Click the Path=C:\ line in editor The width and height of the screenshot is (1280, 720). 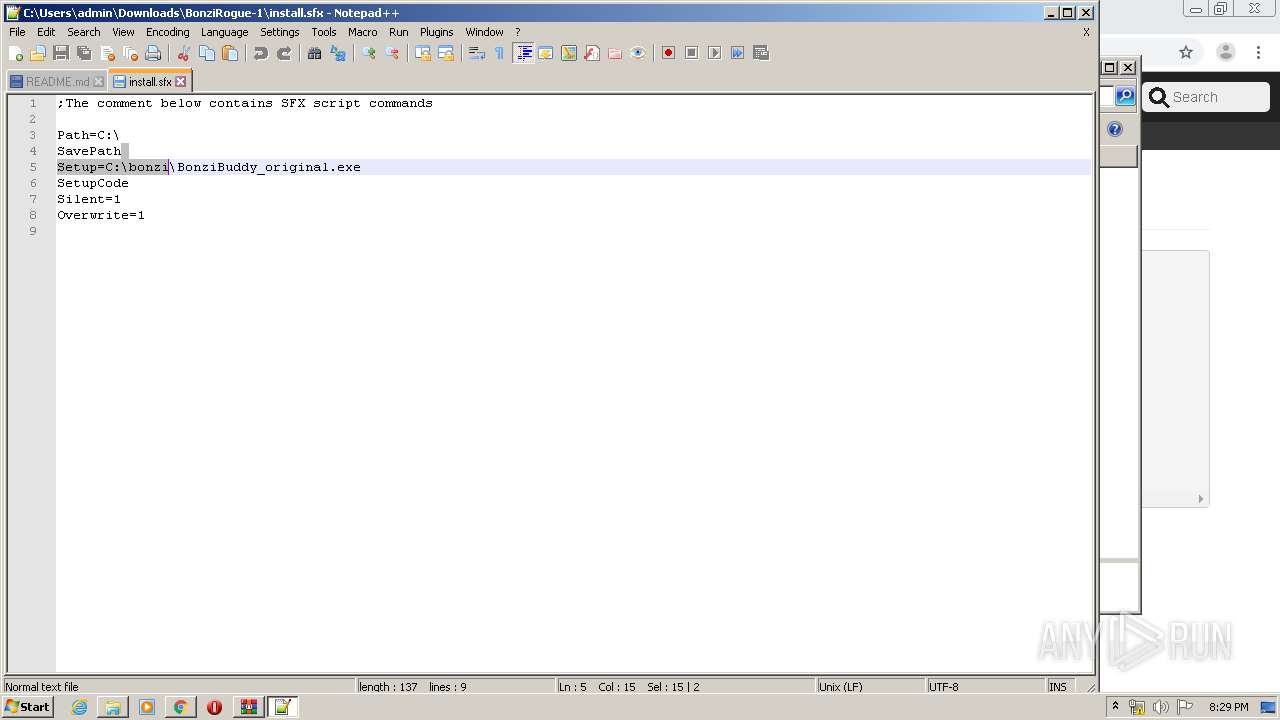tap(88, 135)
